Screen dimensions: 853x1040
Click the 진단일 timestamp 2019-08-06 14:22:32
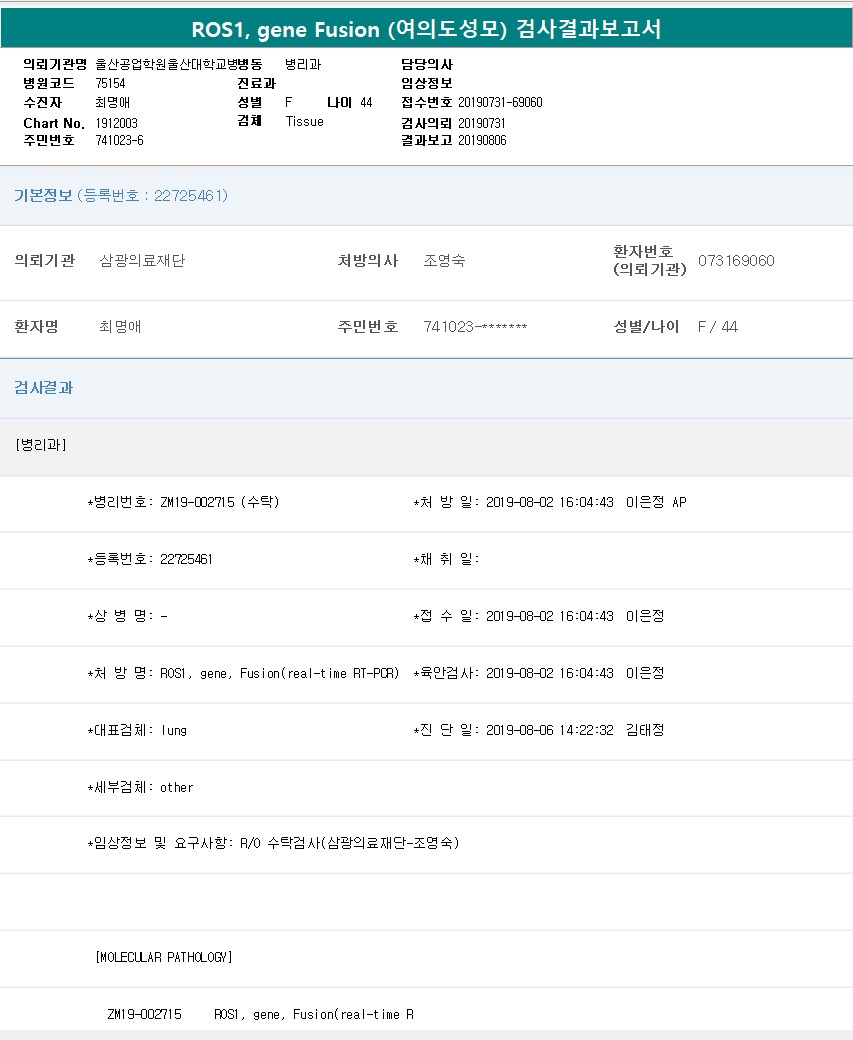[x=549, y=730]
